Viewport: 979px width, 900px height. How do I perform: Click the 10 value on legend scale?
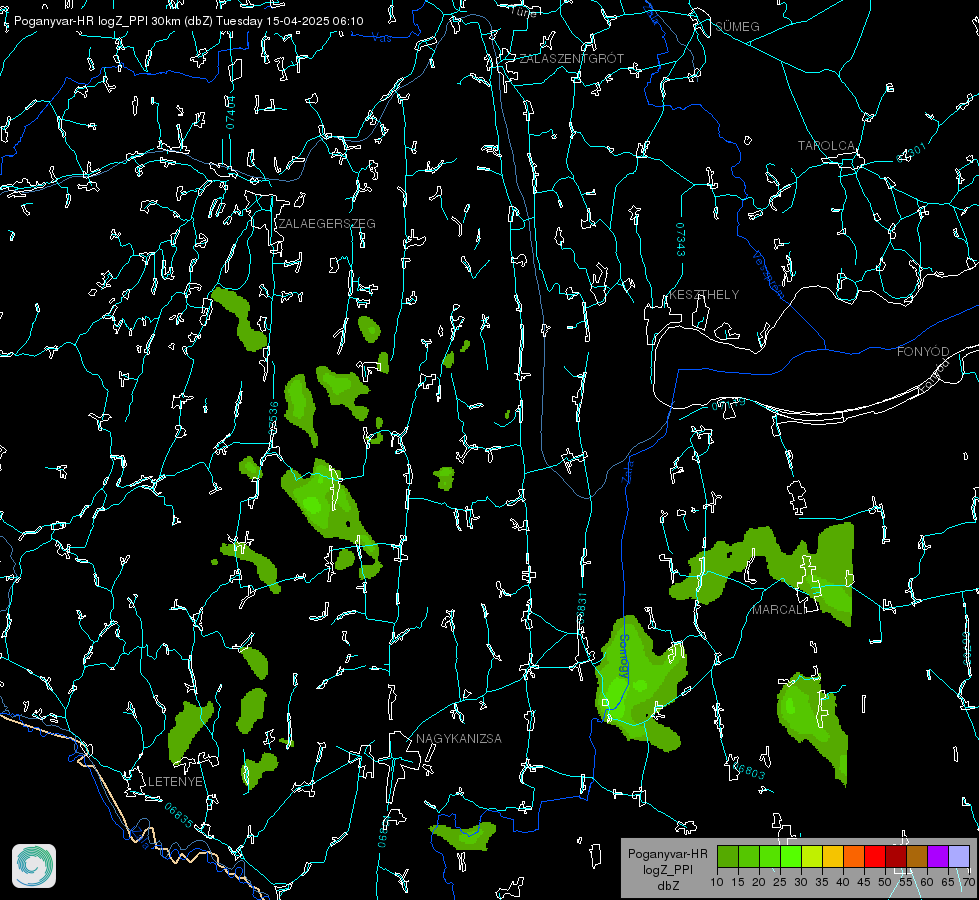coord(717,883)
